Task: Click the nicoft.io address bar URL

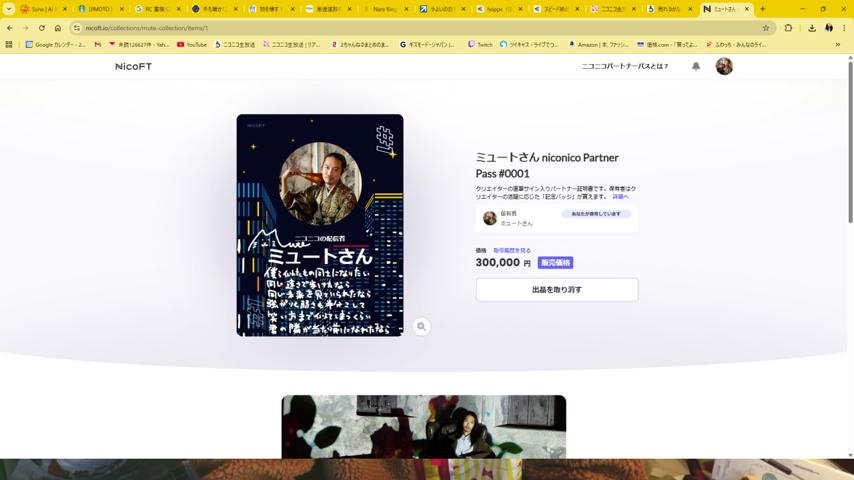Action: [x=147, y=28]
